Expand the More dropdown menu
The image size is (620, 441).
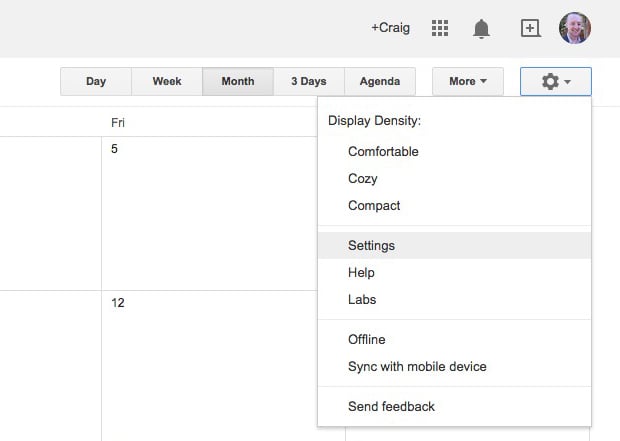pos(468,81)
